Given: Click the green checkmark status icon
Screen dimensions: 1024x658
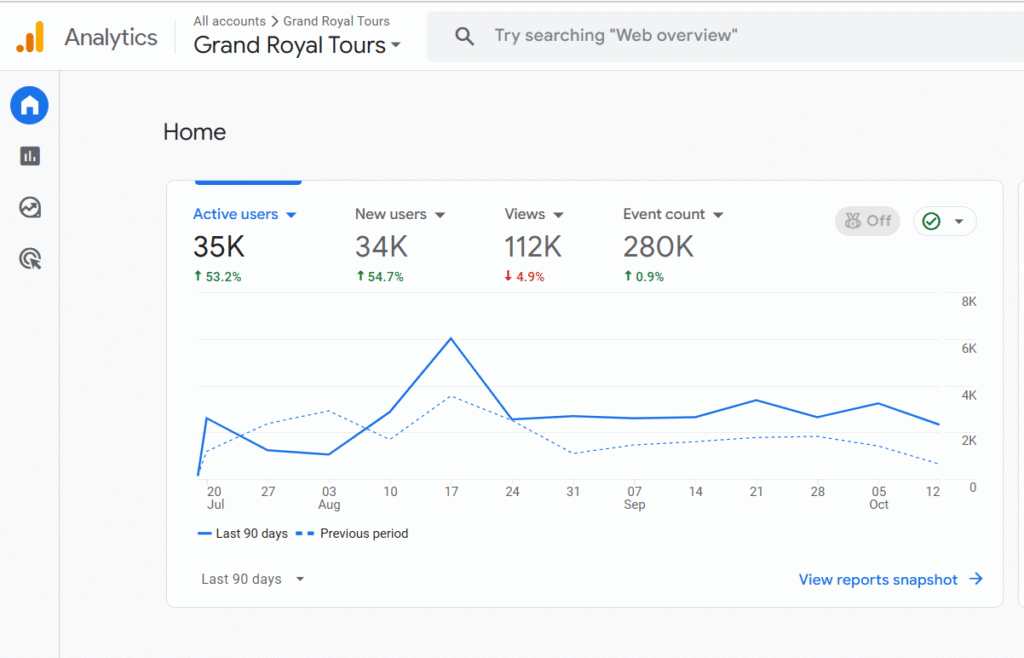Looking at the screenshot, I should point(932,221).
